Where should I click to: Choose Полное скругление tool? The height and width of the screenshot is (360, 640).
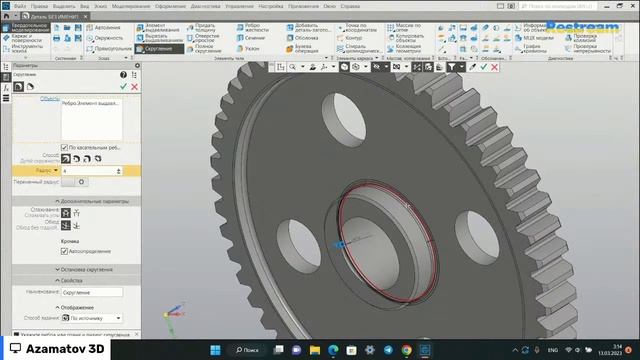click(x=204, y=49)
